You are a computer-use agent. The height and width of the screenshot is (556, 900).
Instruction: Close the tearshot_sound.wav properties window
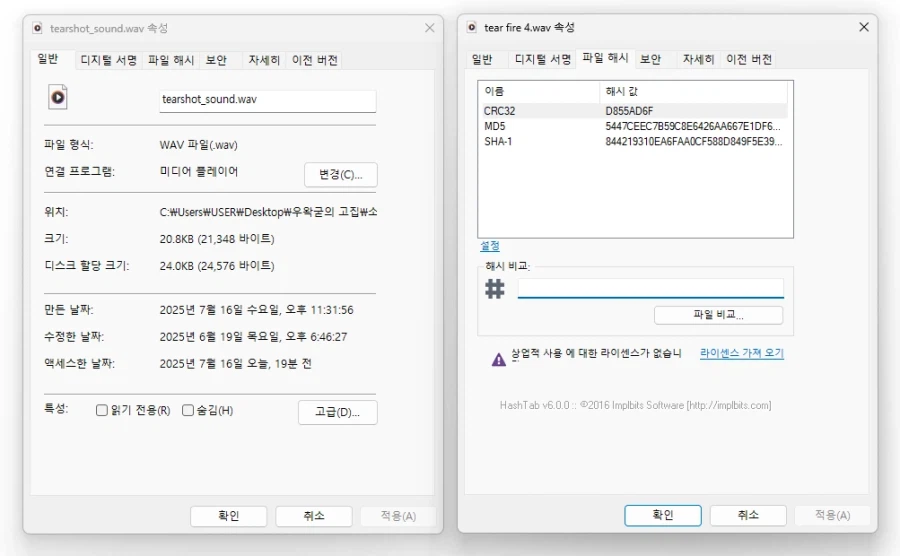429,28
